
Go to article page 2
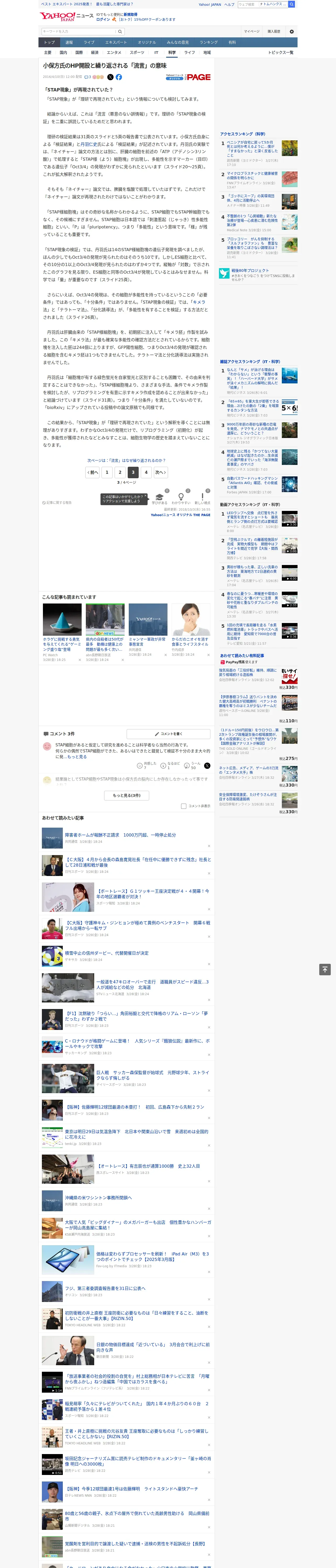[120, 472]
